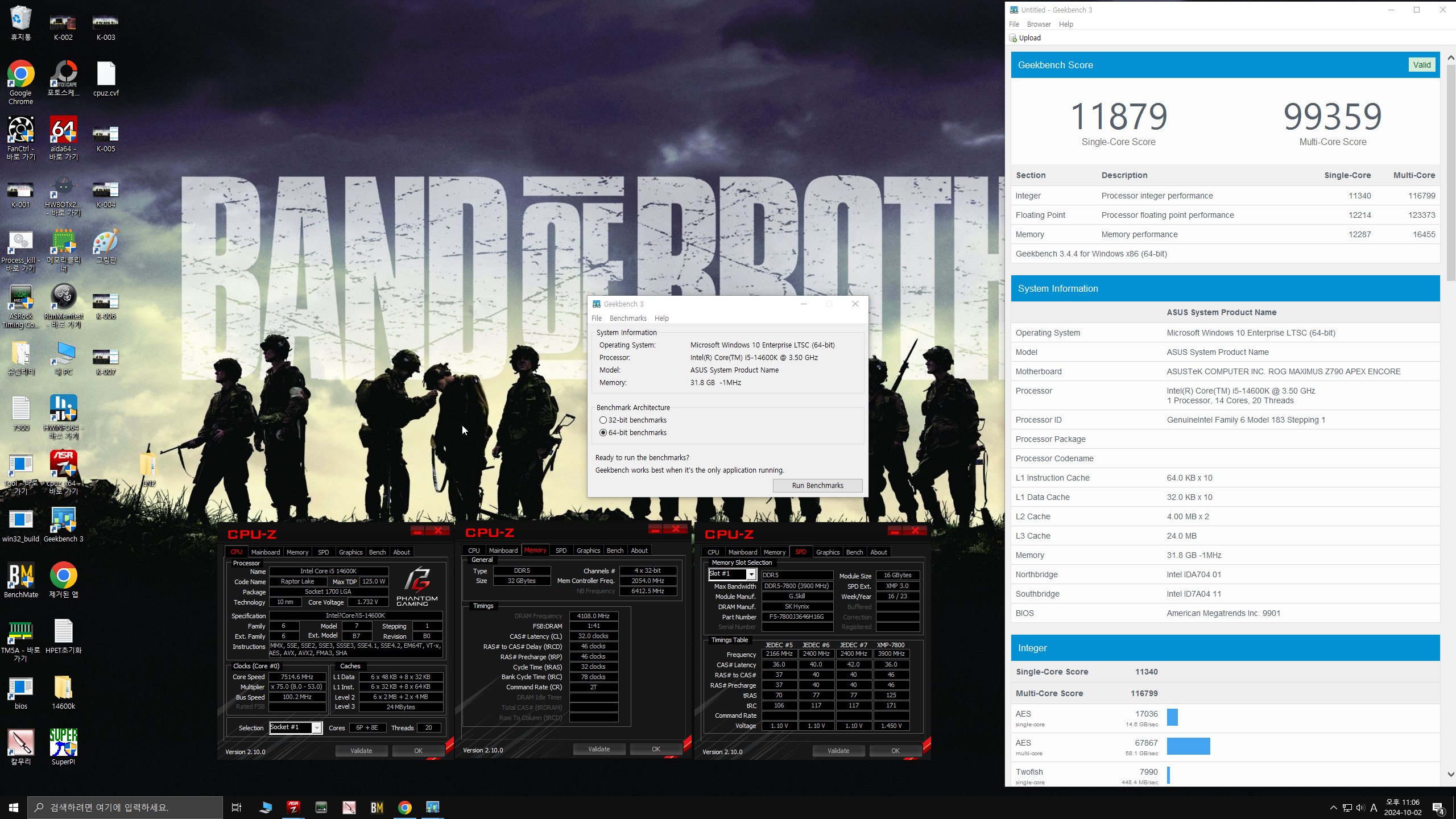Open the Benchmarks menu in Geekbench 3
The image size is (1456, 819).
click(628, 318)
